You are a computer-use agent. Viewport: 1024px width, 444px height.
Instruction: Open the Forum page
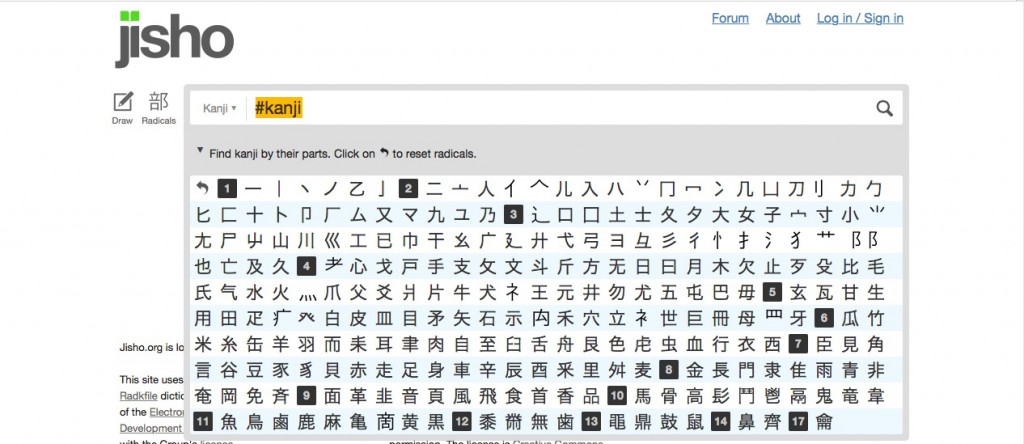click(x=730, y=18)
